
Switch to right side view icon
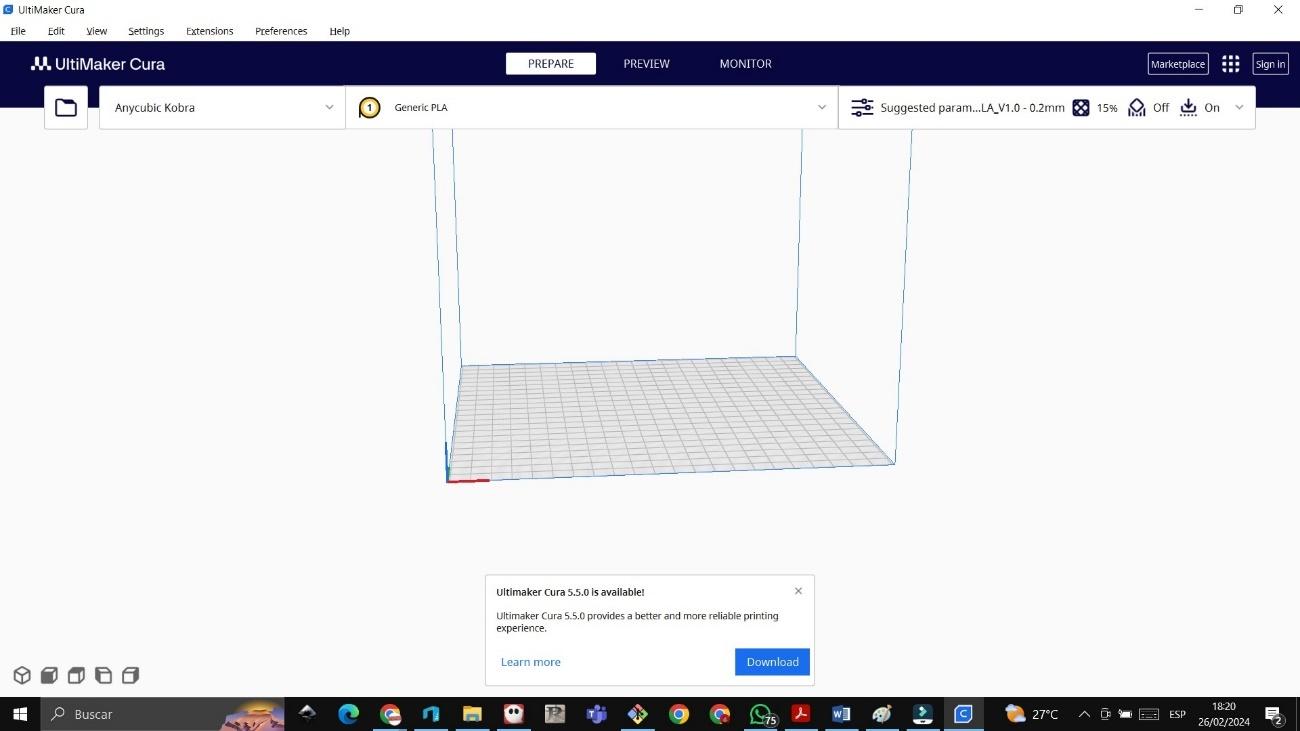tap(130, 676)
